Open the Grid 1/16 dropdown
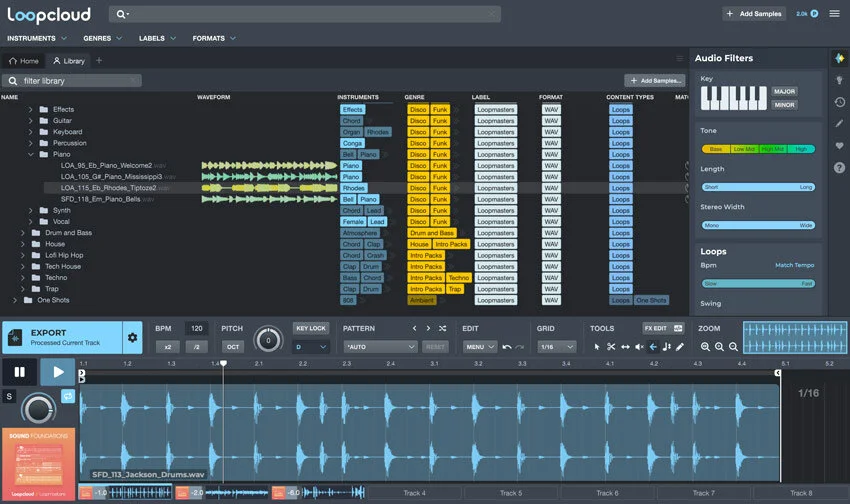The width and height of the screenshot is (850, 504). click(x=556, y=347)
